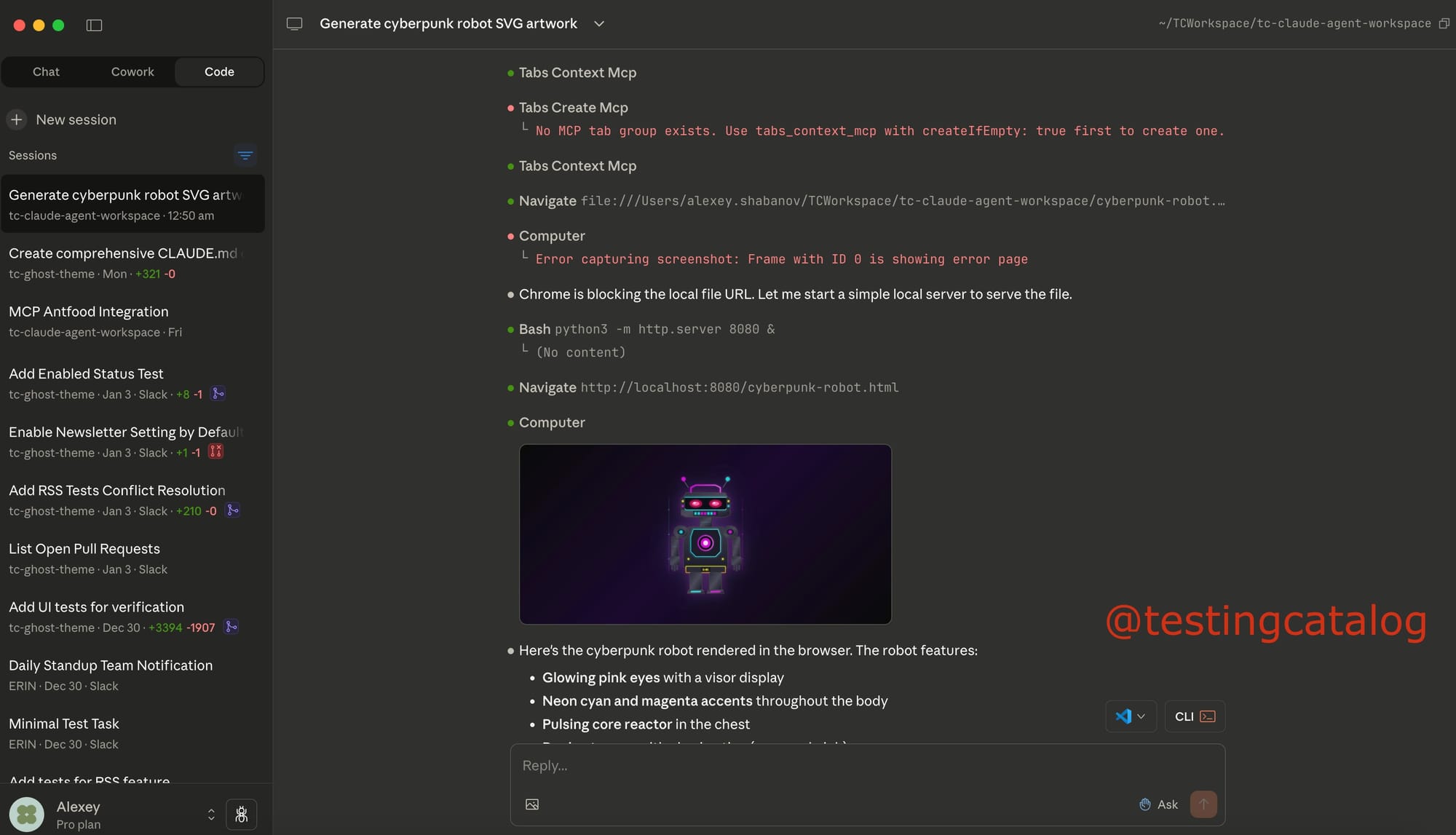Click the monitor icon beside the session title
Viewport: 1456px width, 835px height.
click(294, 23)
